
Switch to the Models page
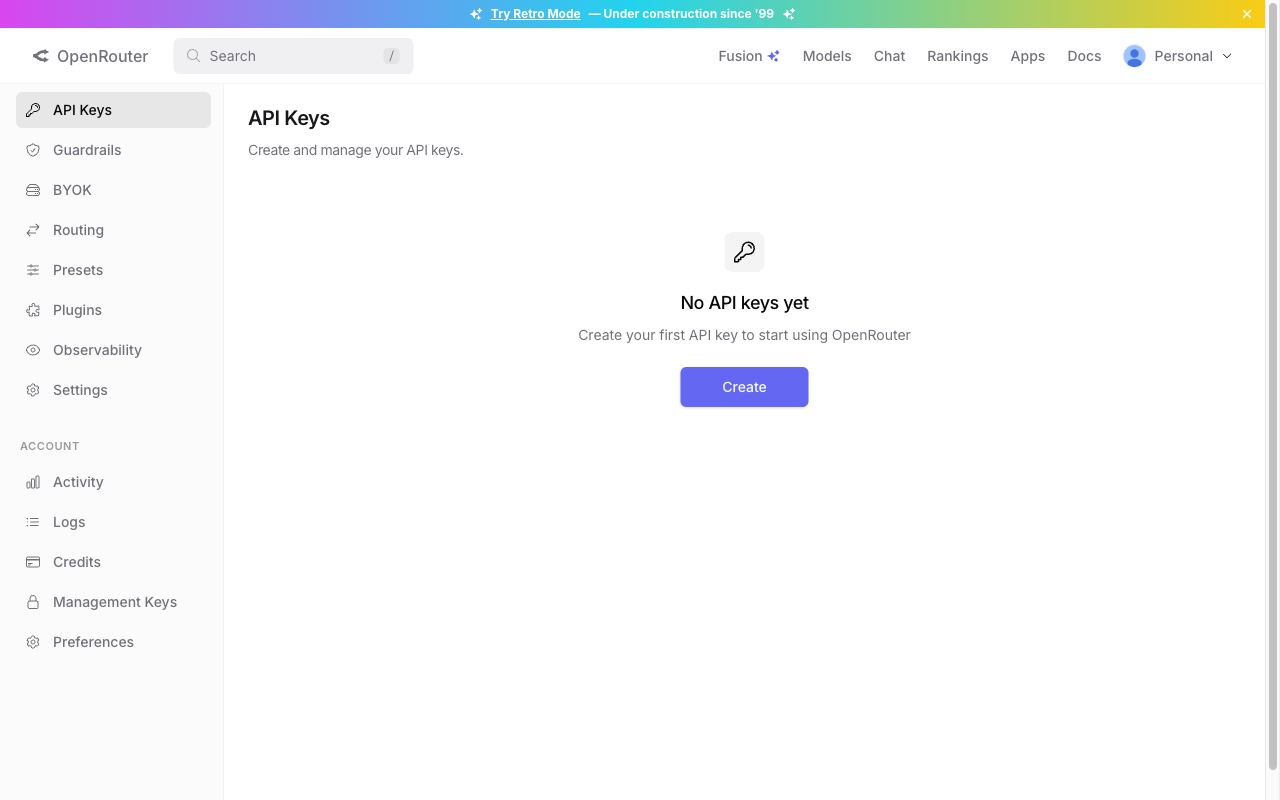pos(827,56)
